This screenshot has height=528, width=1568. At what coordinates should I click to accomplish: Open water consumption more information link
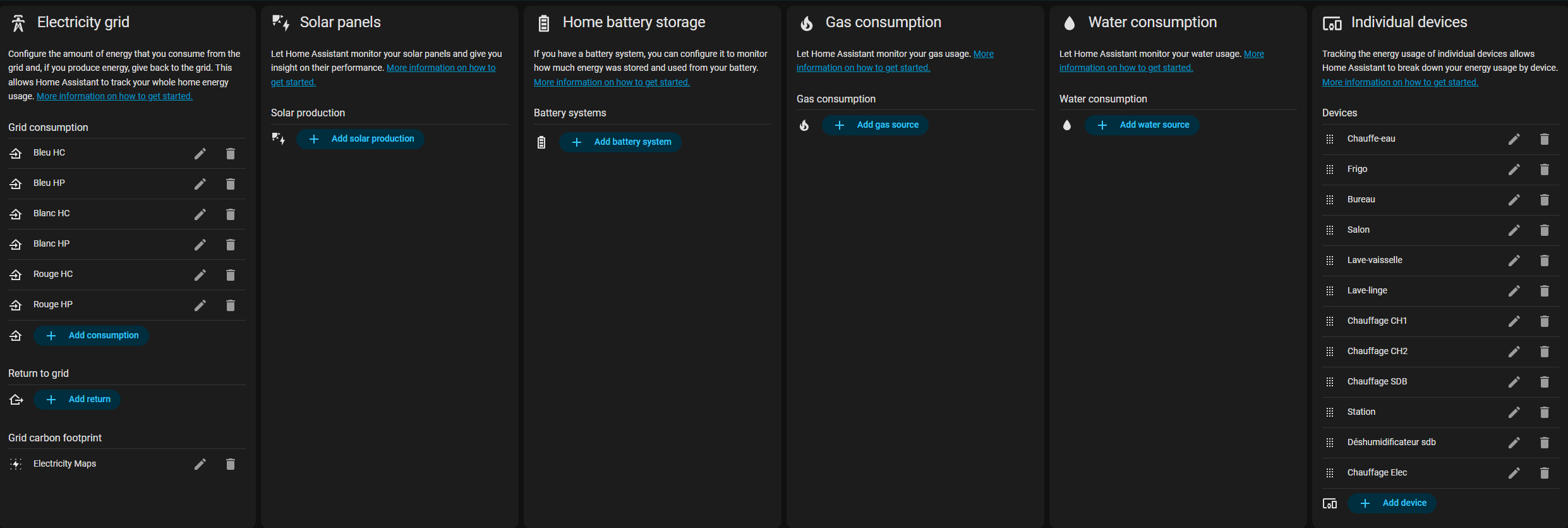[1126, 68]
